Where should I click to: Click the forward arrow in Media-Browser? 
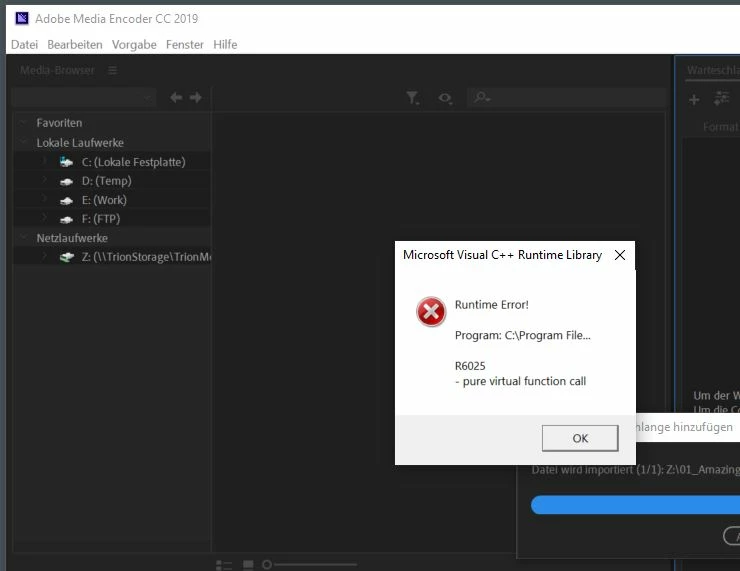195,97
